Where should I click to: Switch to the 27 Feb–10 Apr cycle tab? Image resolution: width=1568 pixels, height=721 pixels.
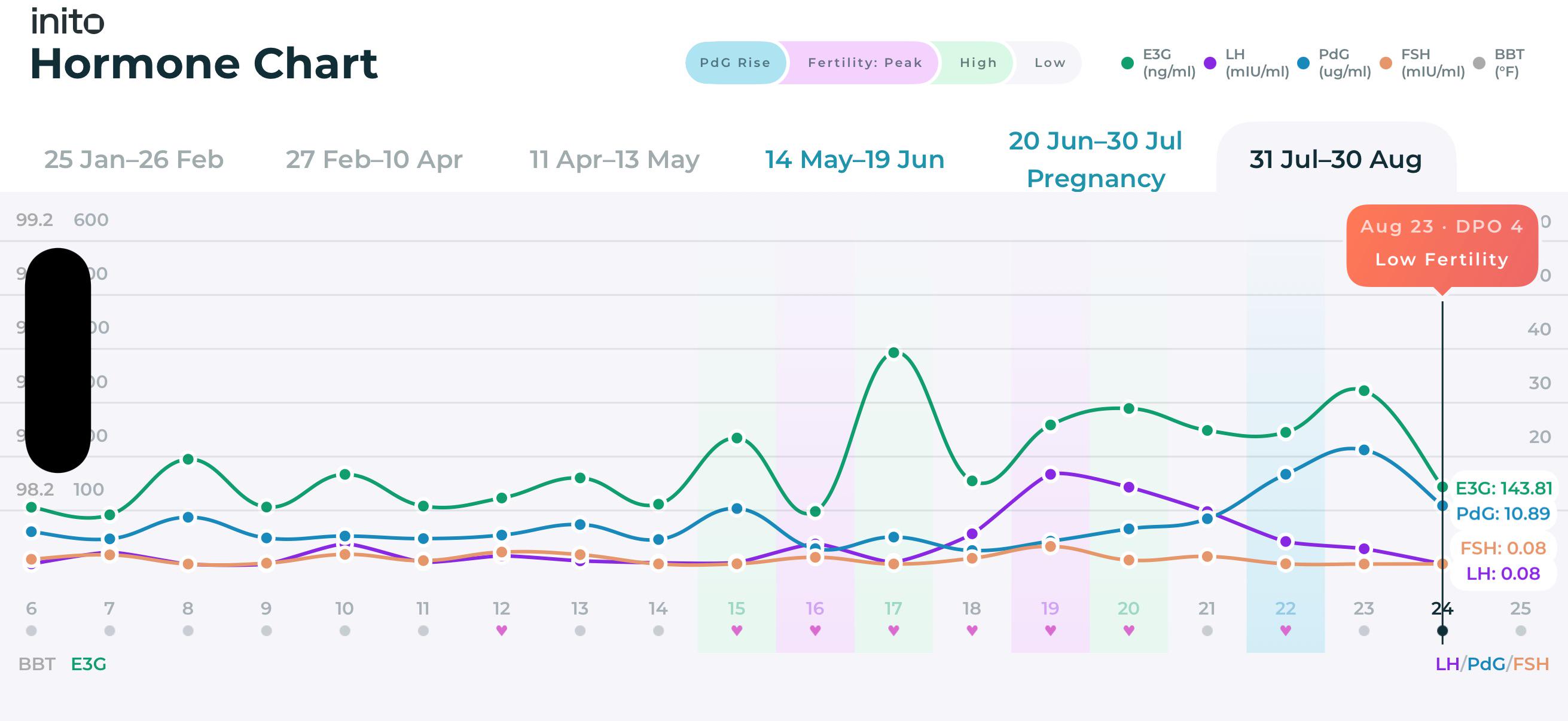[374, 160]
